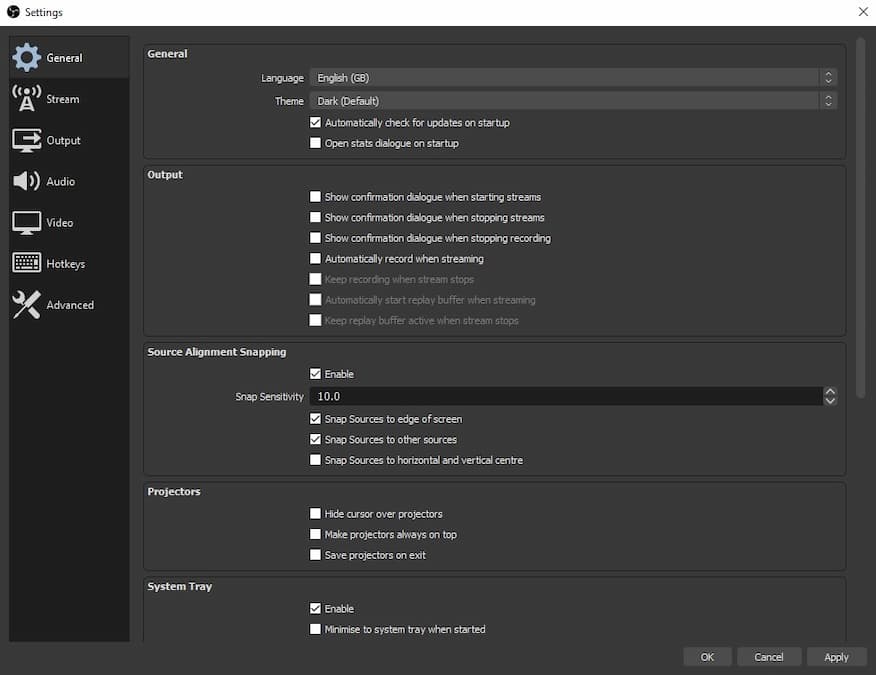876x675 pixels.
Task: Go to Audio settings label
Action: (60, 182)
